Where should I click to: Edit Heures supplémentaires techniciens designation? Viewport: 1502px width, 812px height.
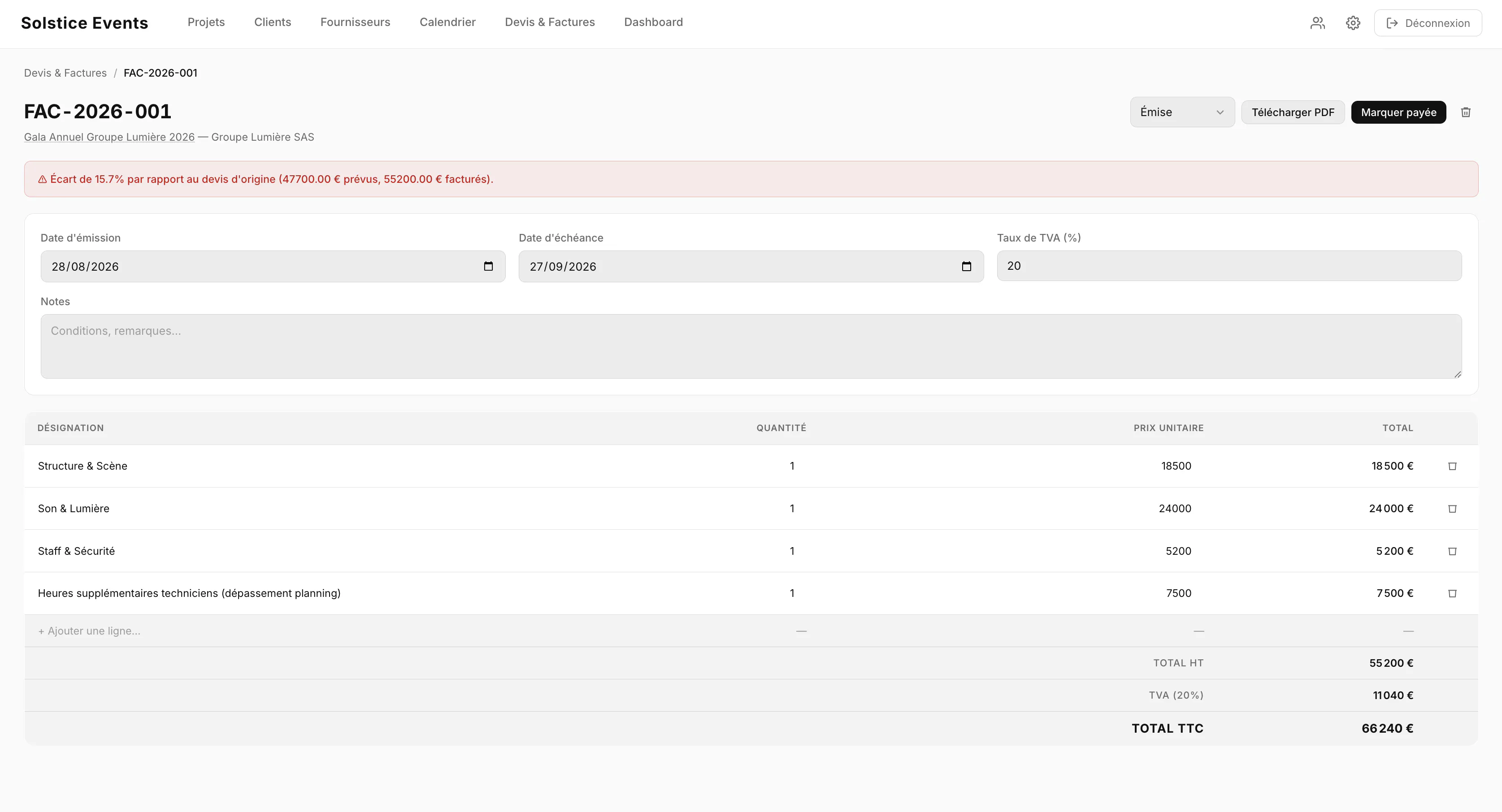tap(189, 593)
